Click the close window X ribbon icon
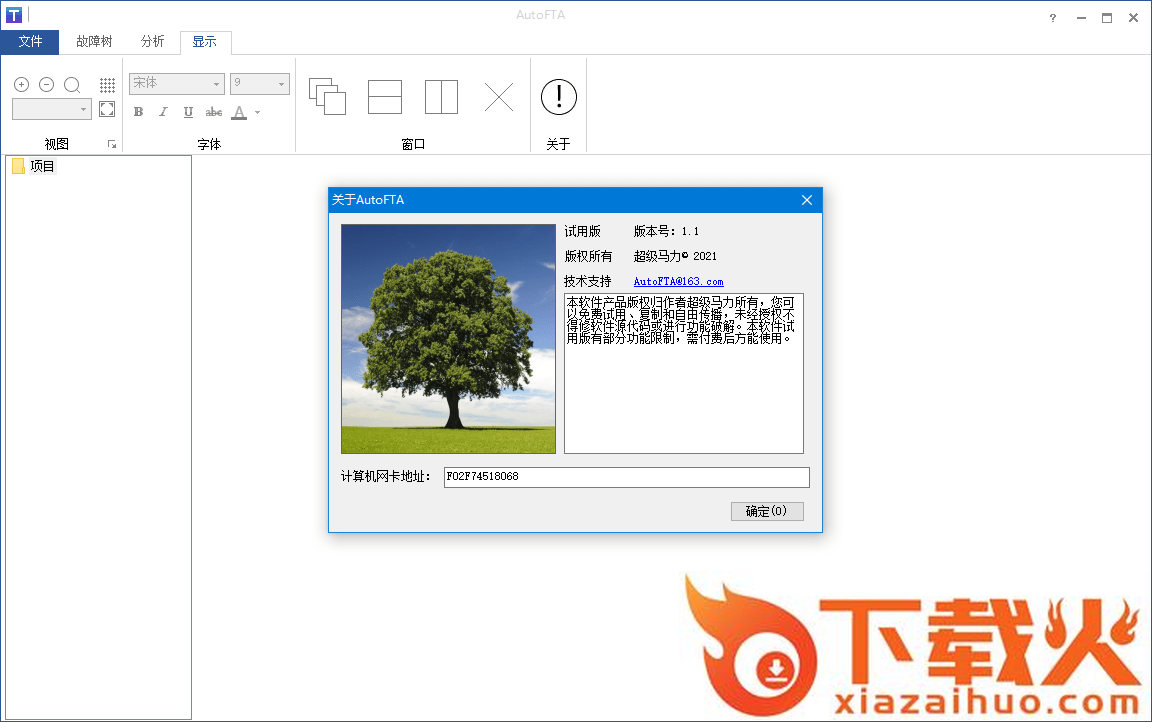 [x=499, y=97]
